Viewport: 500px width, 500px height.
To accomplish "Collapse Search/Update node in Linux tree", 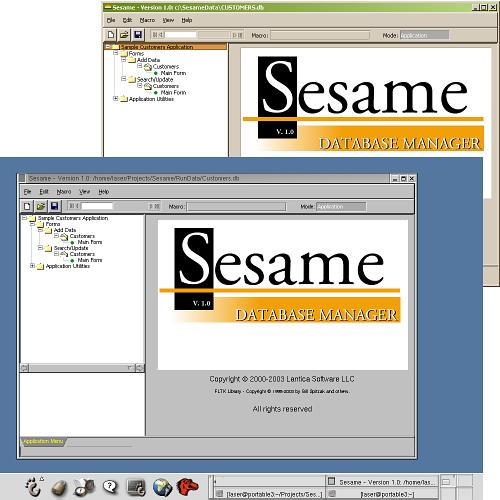I will point(40,248).
